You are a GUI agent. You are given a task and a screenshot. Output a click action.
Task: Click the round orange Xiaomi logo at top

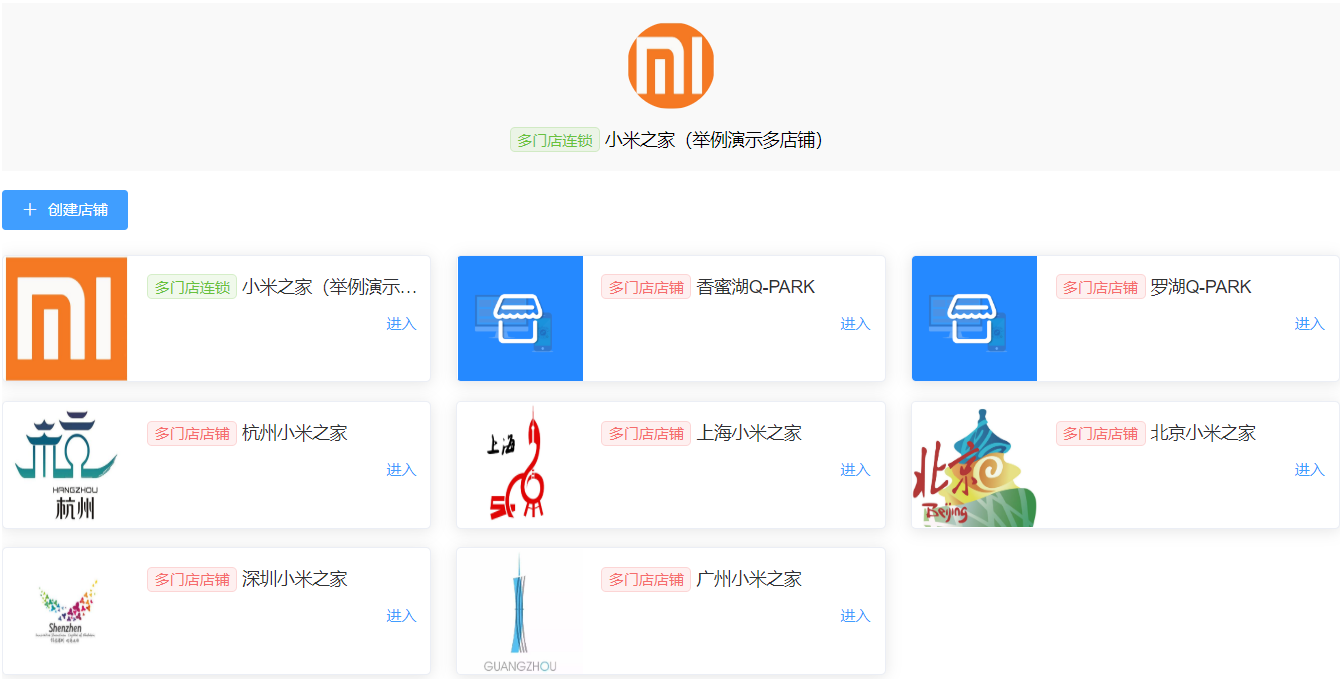[670, 65]
